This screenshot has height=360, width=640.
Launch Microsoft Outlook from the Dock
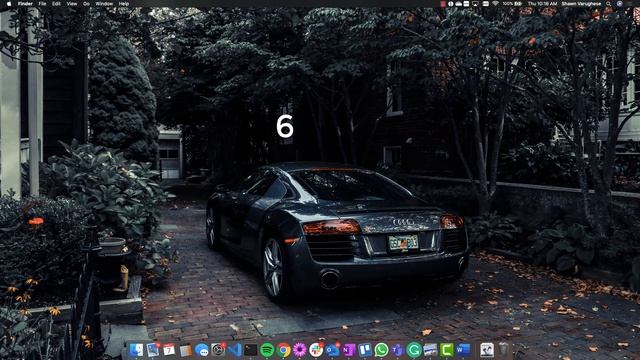332,350
